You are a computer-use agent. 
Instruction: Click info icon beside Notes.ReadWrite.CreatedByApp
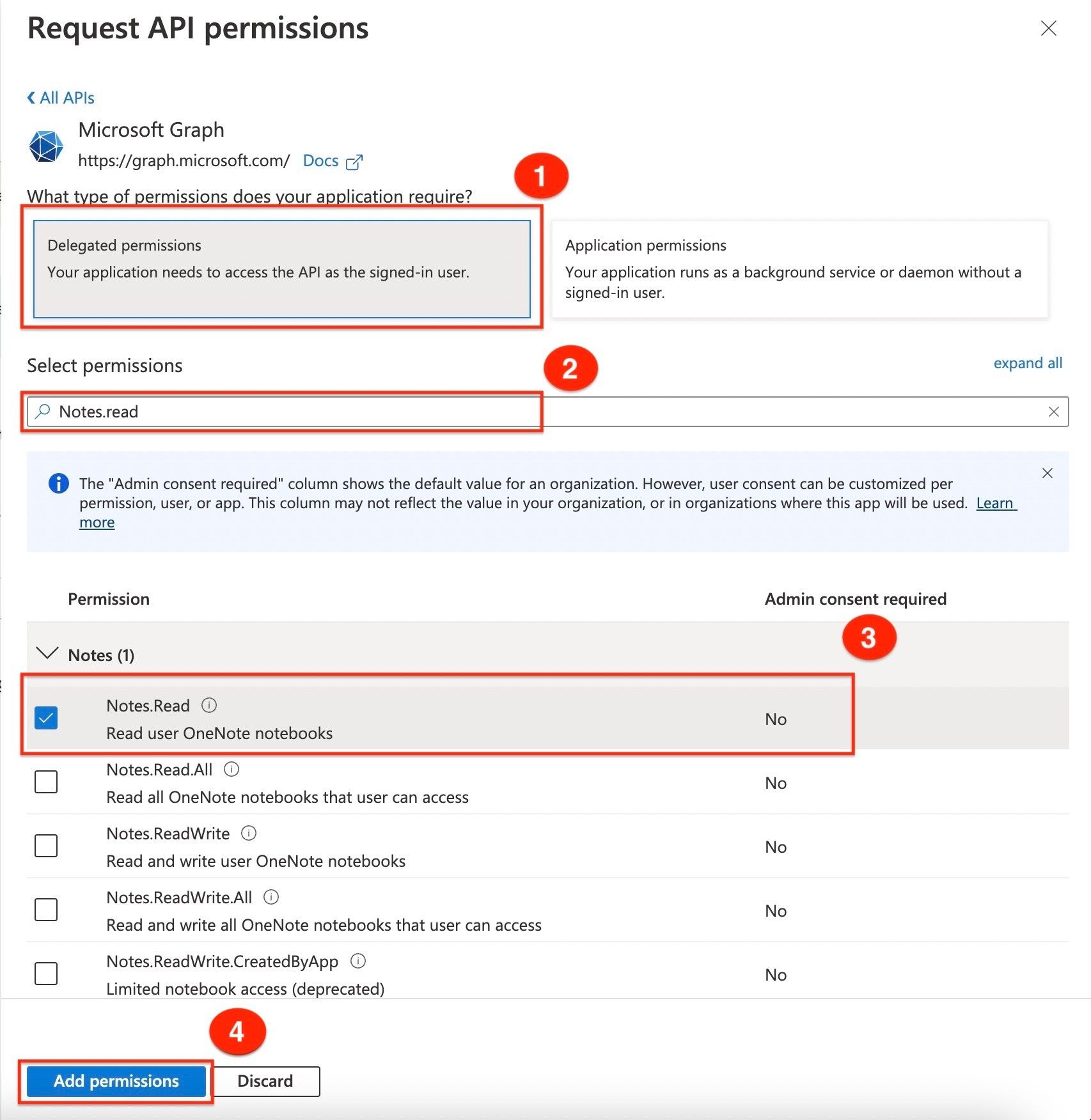[x=359, y=961]
